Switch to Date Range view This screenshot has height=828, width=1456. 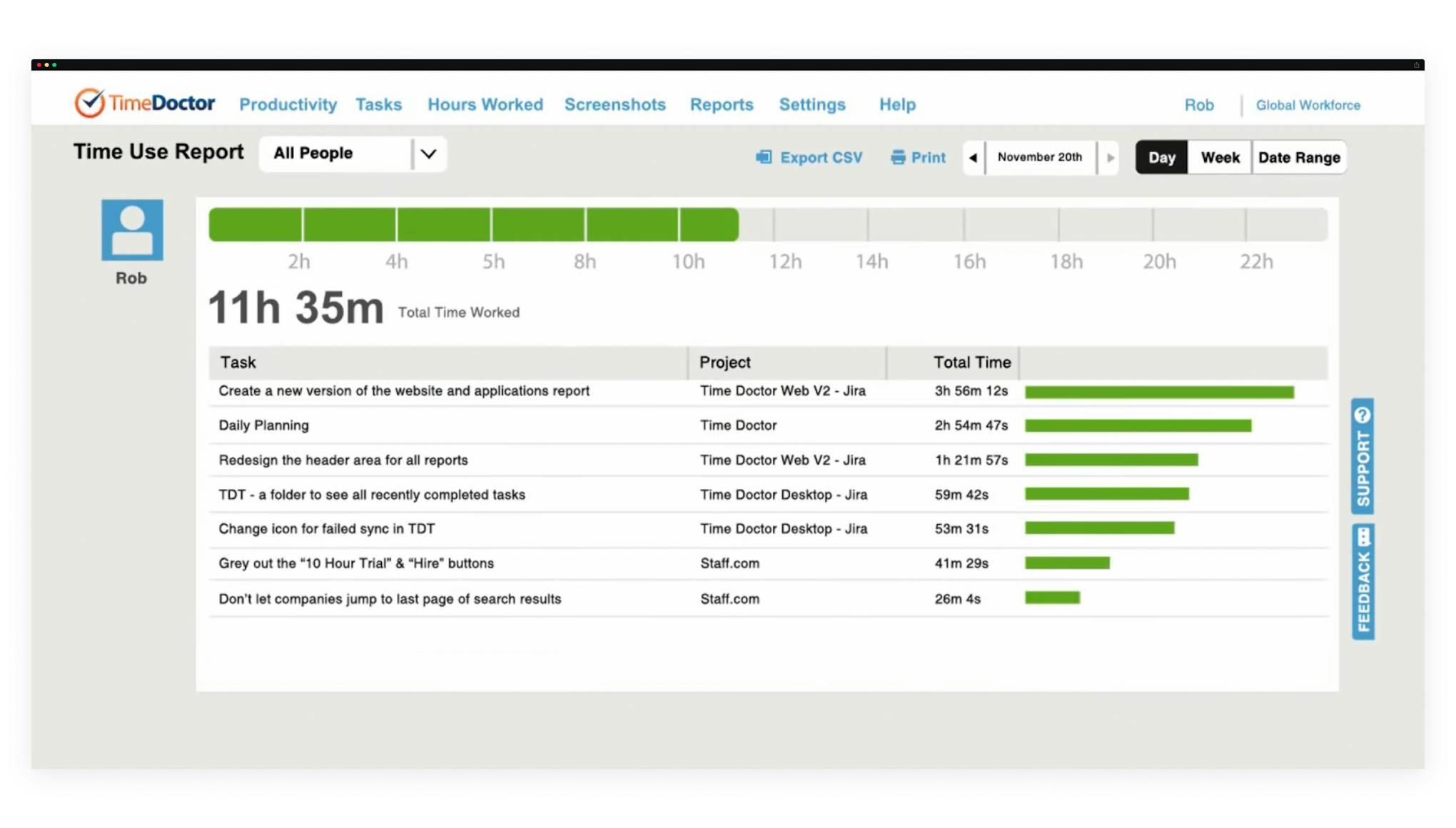1299,157
